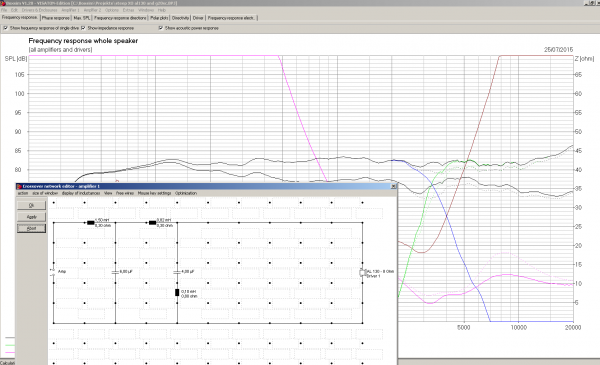Toggle Show acoustic power response checkbox

point(161,28)
